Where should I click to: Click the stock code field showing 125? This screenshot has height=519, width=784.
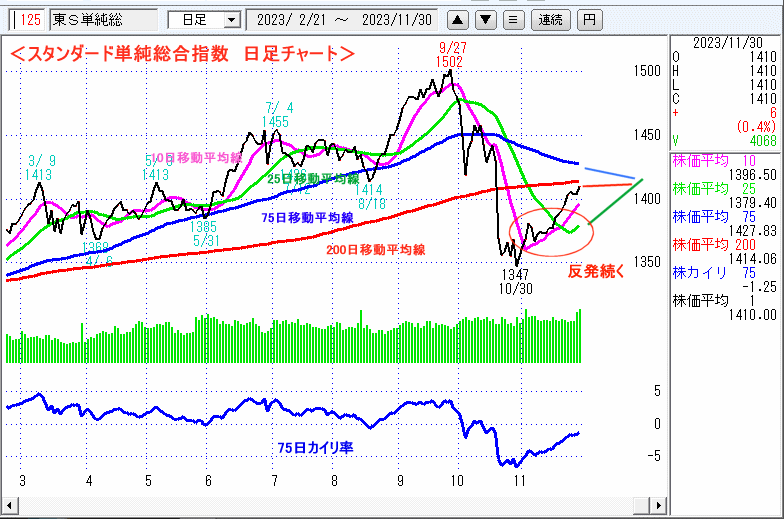(x=30, y=19)
